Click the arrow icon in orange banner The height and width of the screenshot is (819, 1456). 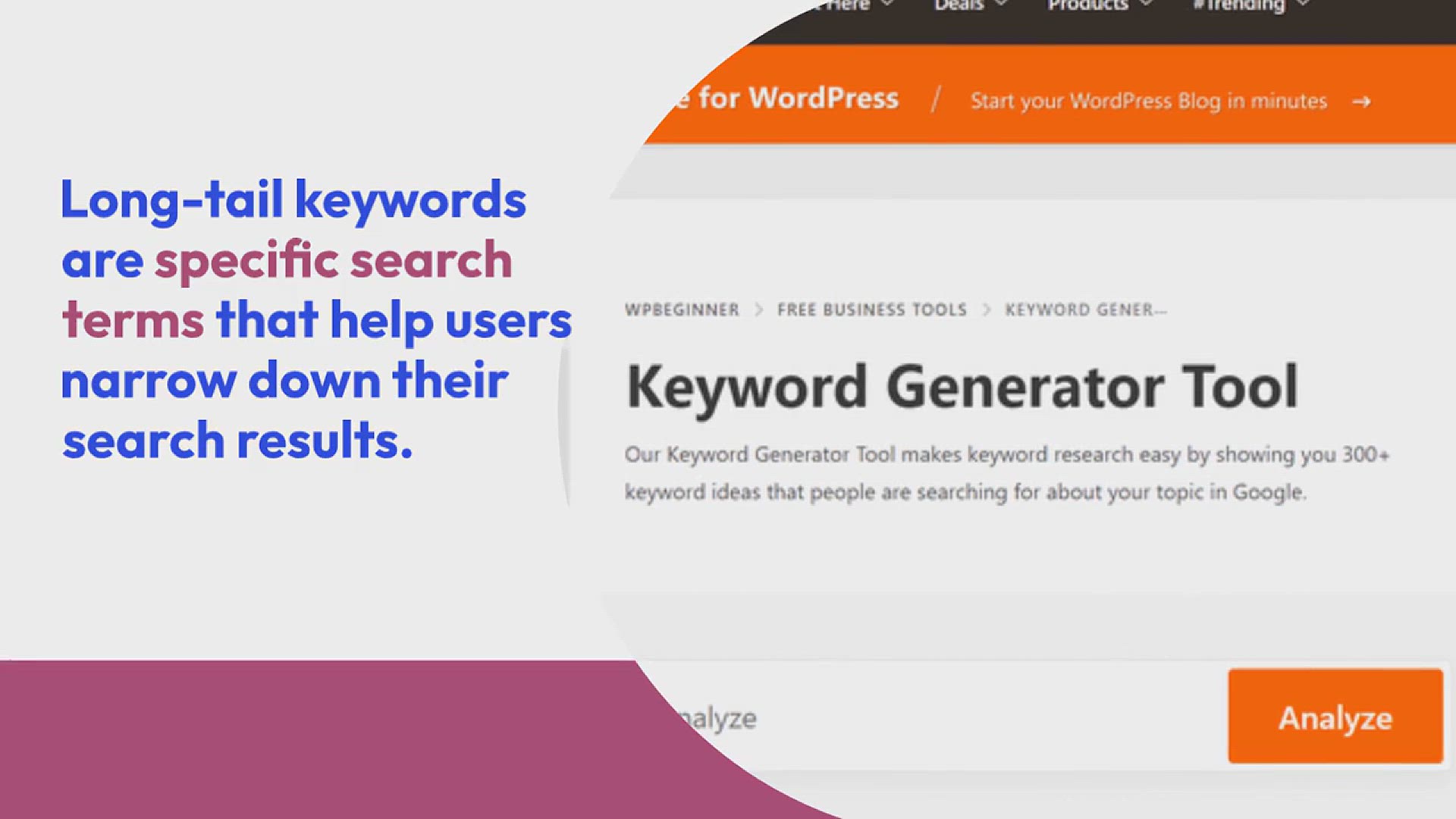pos(1362,102)
